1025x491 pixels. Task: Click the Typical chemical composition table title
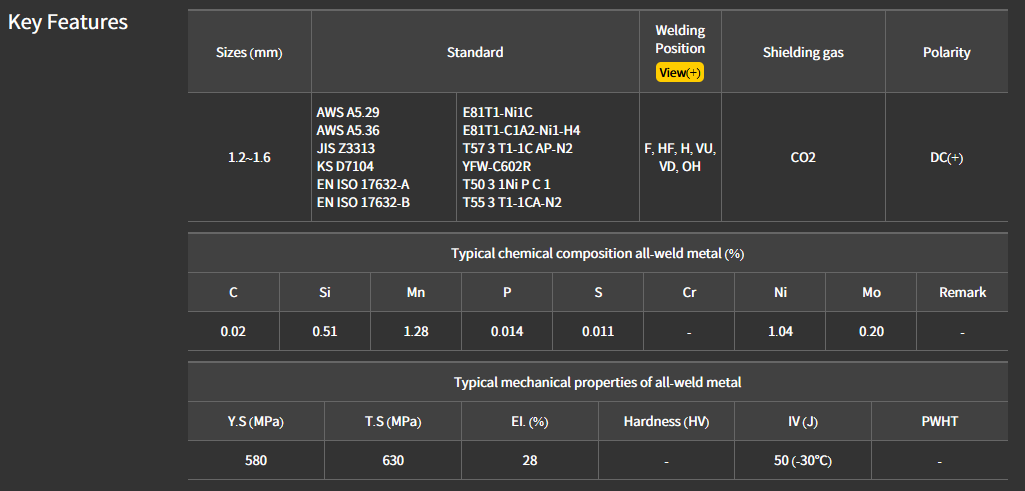click(x=597, y=253)
